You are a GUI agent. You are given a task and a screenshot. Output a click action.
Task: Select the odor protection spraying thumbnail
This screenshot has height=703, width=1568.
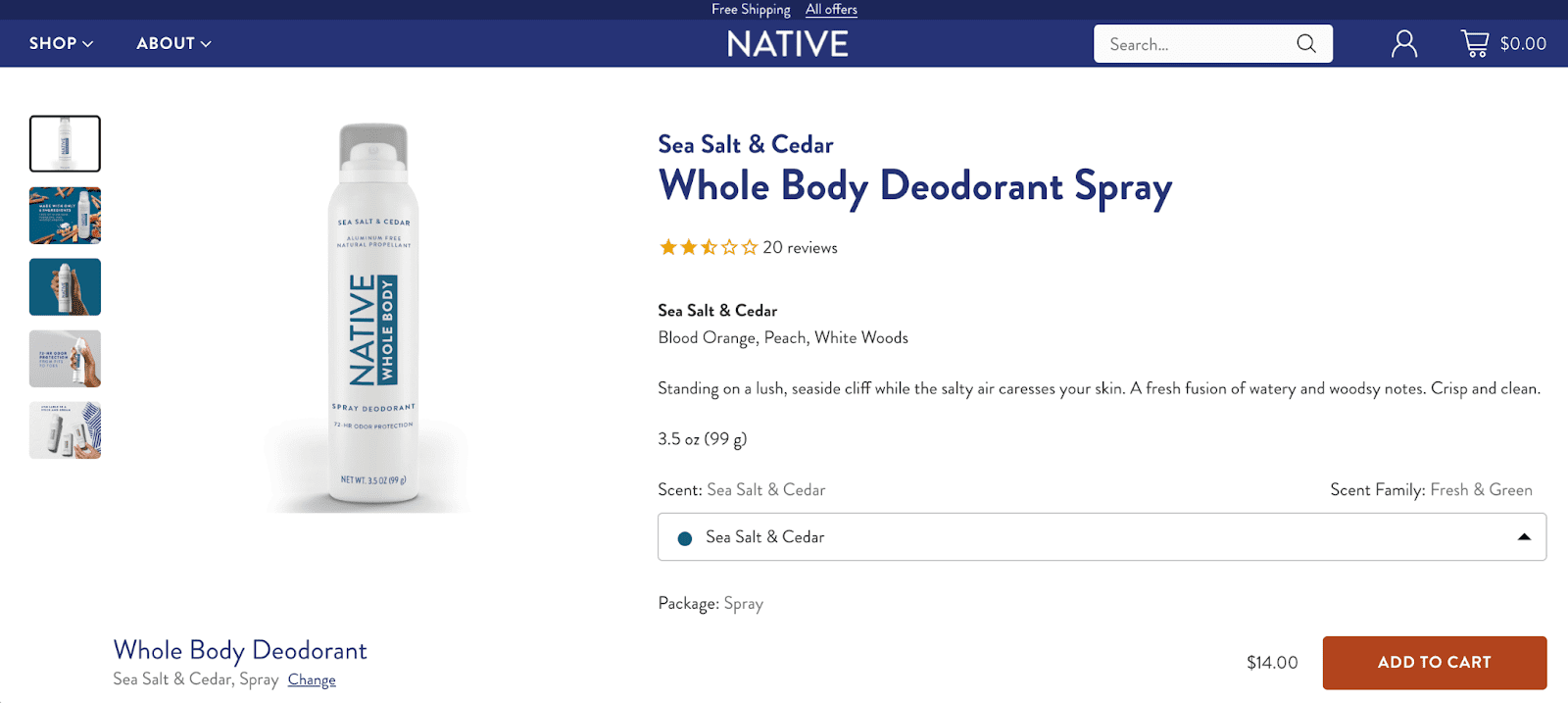coord(65,359)
